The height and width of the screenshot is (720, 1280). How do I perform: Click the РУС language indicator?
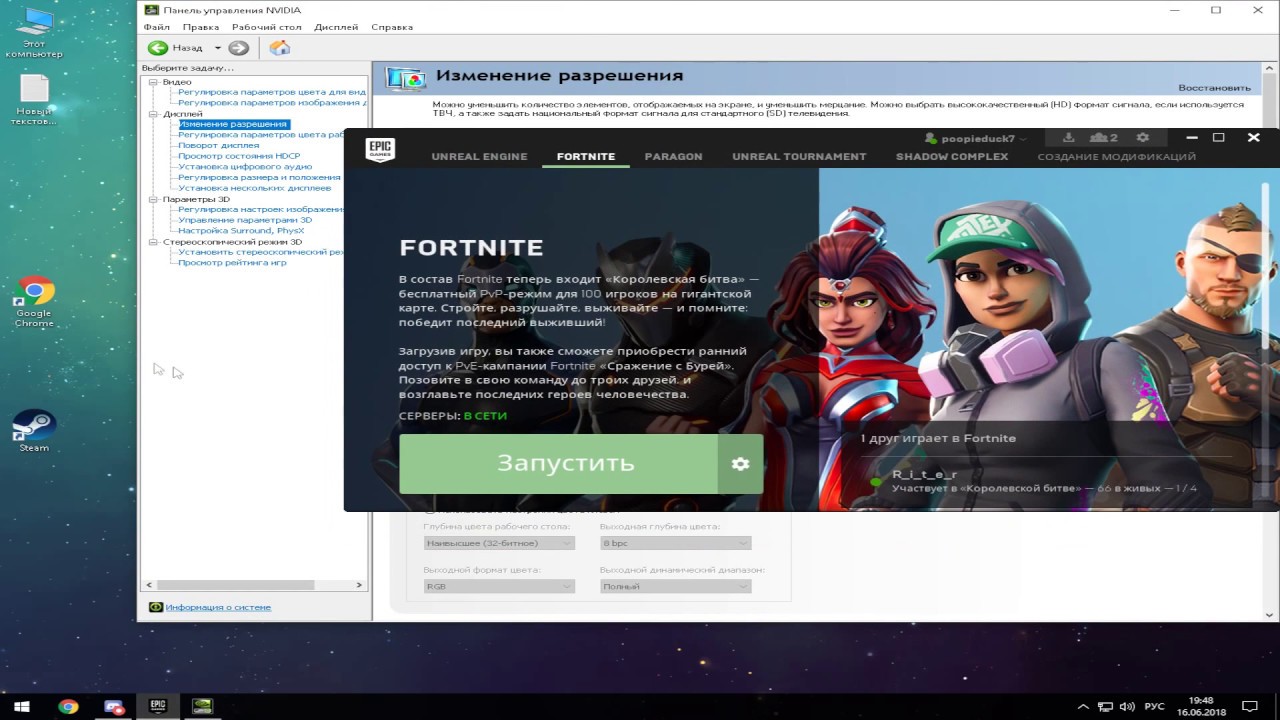[1154, 706]
